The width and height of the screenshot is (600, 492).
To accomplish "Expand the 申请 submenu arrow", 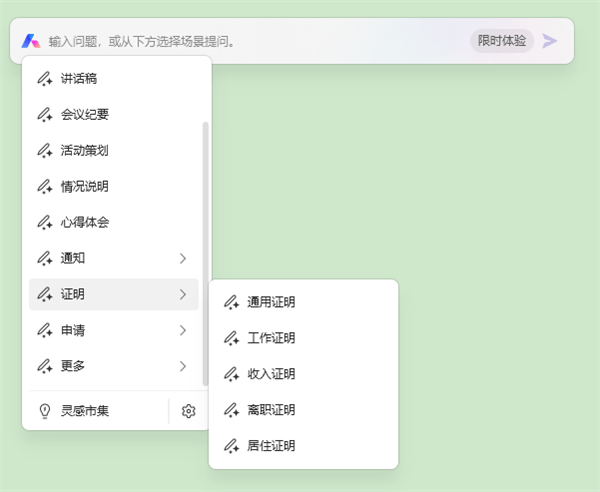I will (x=182, y=330).
